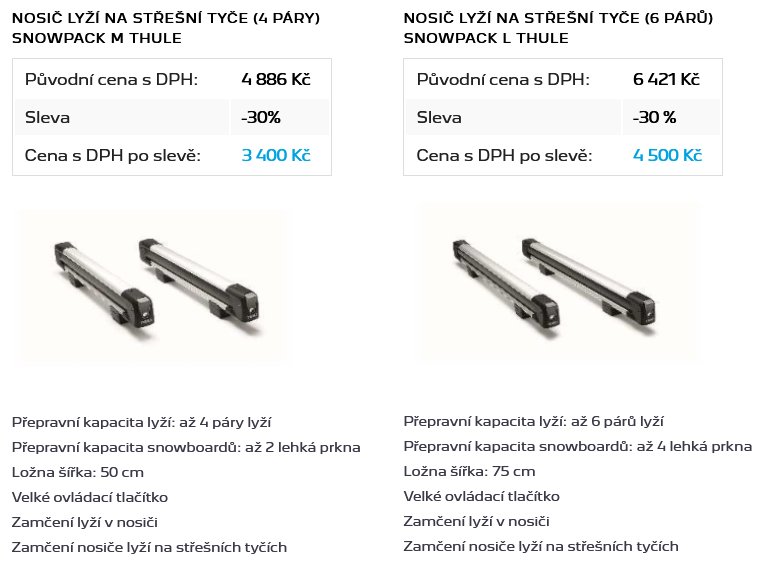Open the 6-pair SnowPack L Thule ski carrier title
Image resolution: width=772 pixels, height=568 pixels.
(558, 28)
